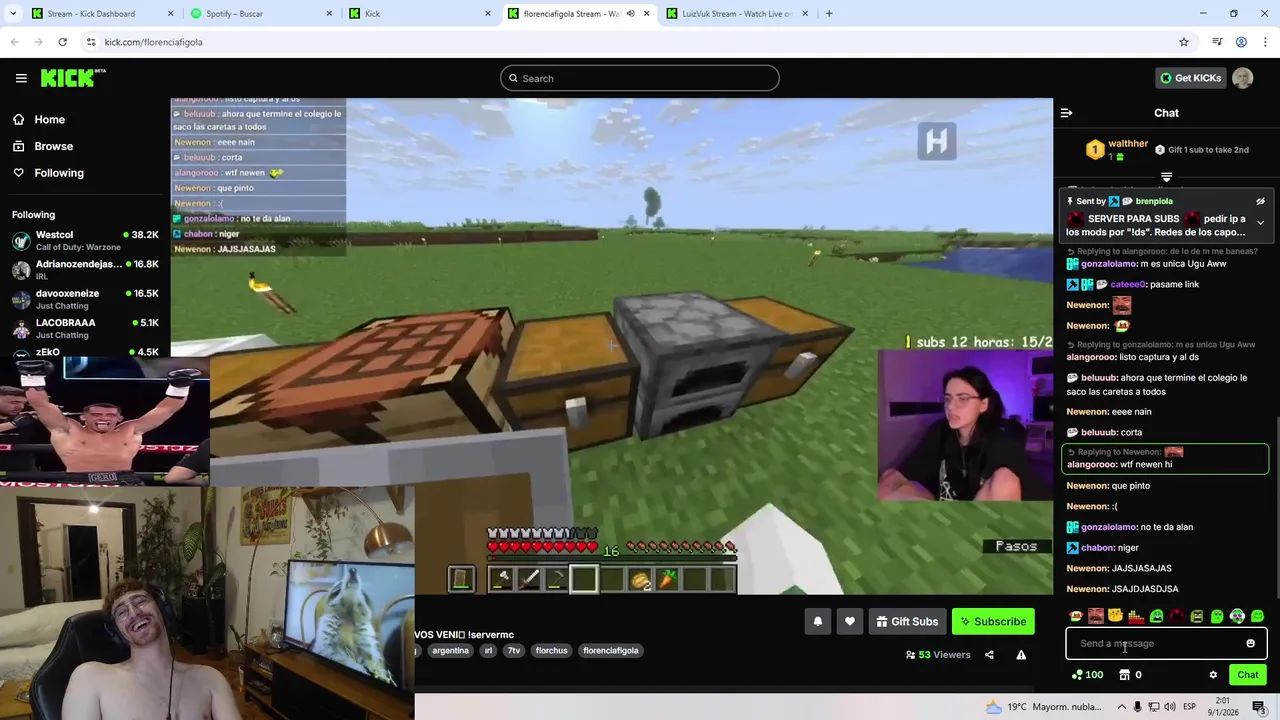Click the stream video player
1280x720 pixels.
point(612,346)
